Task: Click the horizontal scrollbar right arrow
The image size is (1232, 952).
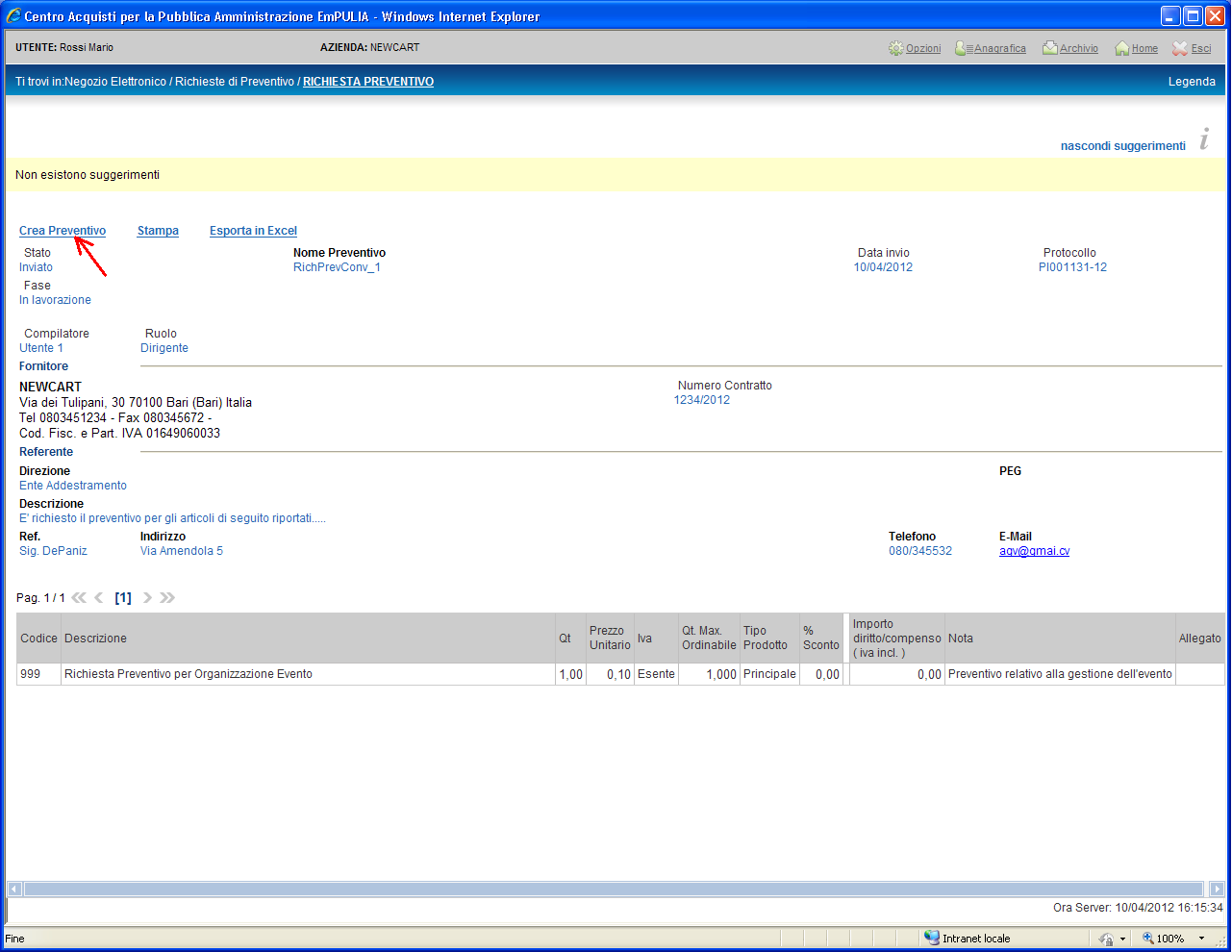Action: [1217, 889]
